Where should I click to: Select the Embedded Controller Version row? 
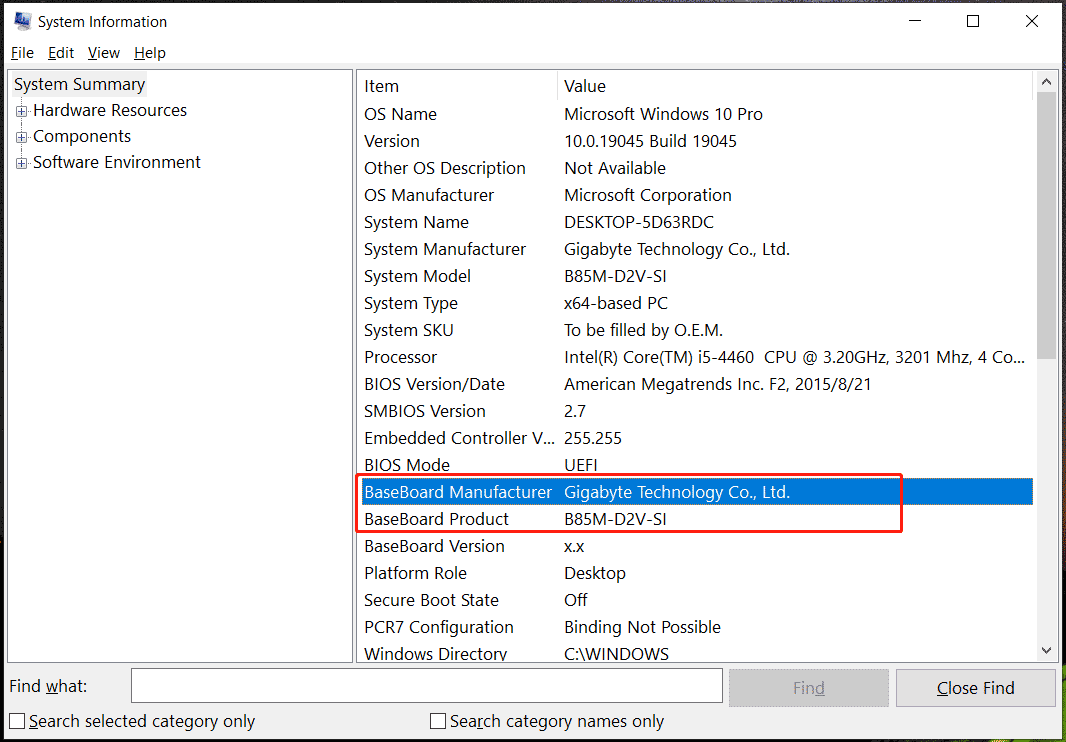(x=696, y=438)
